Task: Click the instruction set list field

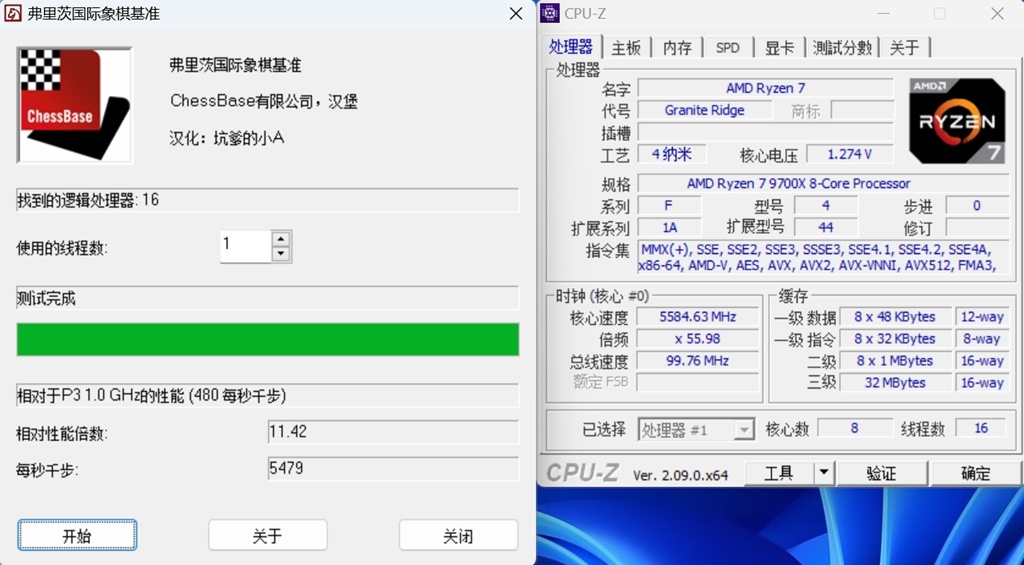Action: 824,257
